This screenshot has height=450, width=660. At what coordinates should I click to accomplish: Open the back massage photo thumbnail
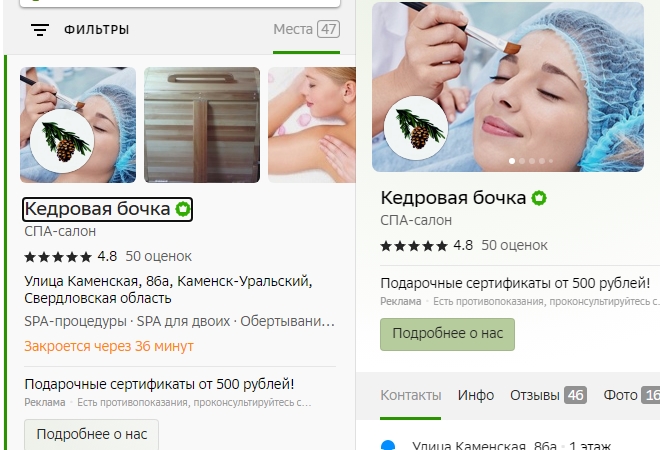pos(312,125)
